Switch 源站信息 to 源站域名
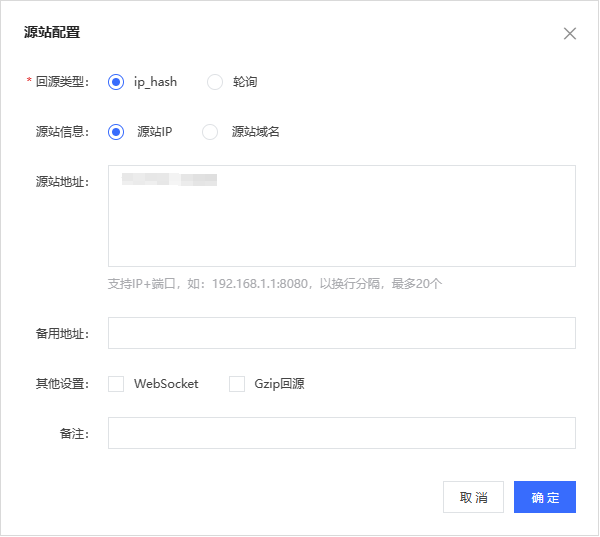 210,132
